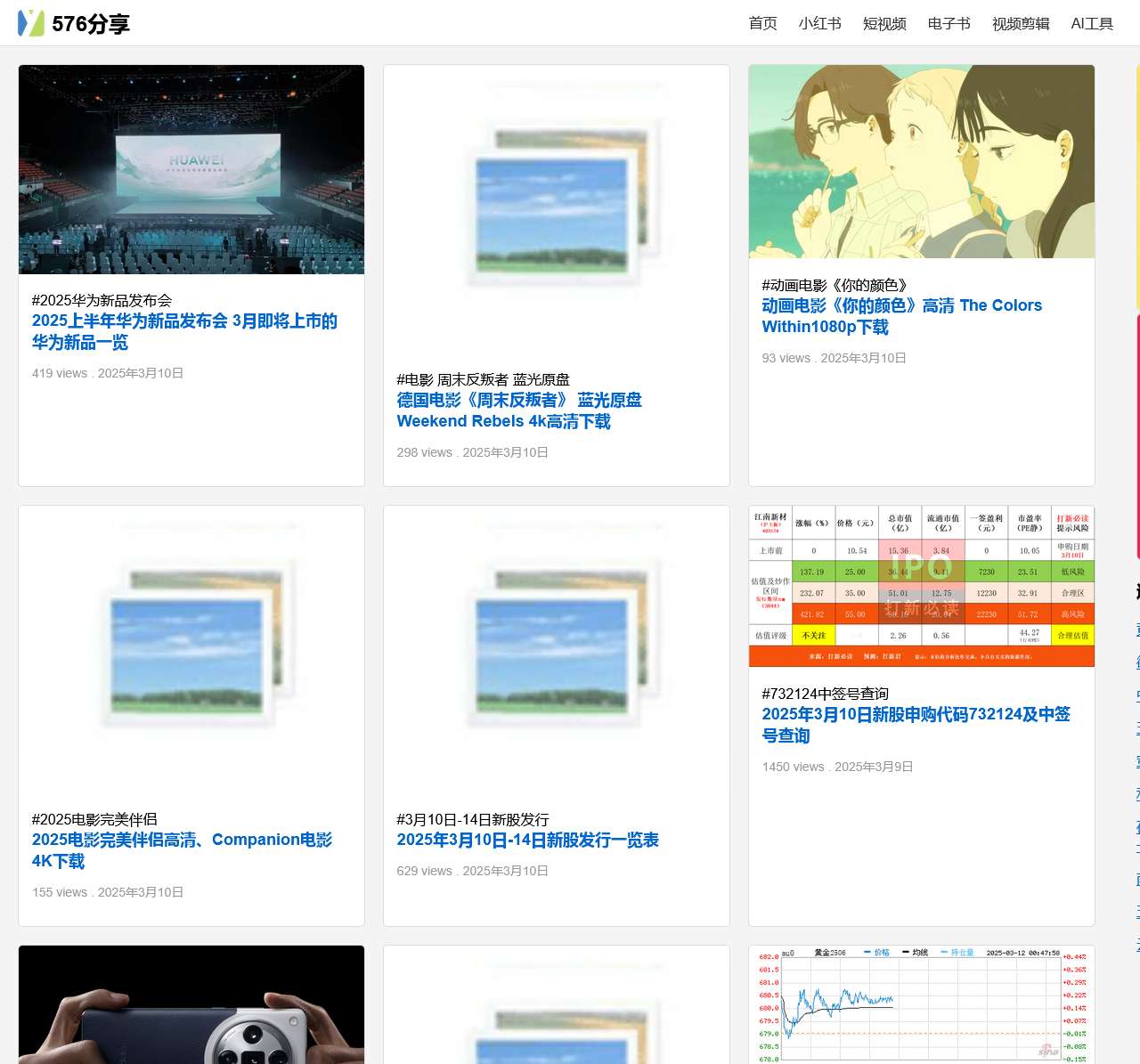Viewport: 1140px width, 1064px height.
Task: Click the 576分享 site logo icon
Action: [x=31, y=23]
